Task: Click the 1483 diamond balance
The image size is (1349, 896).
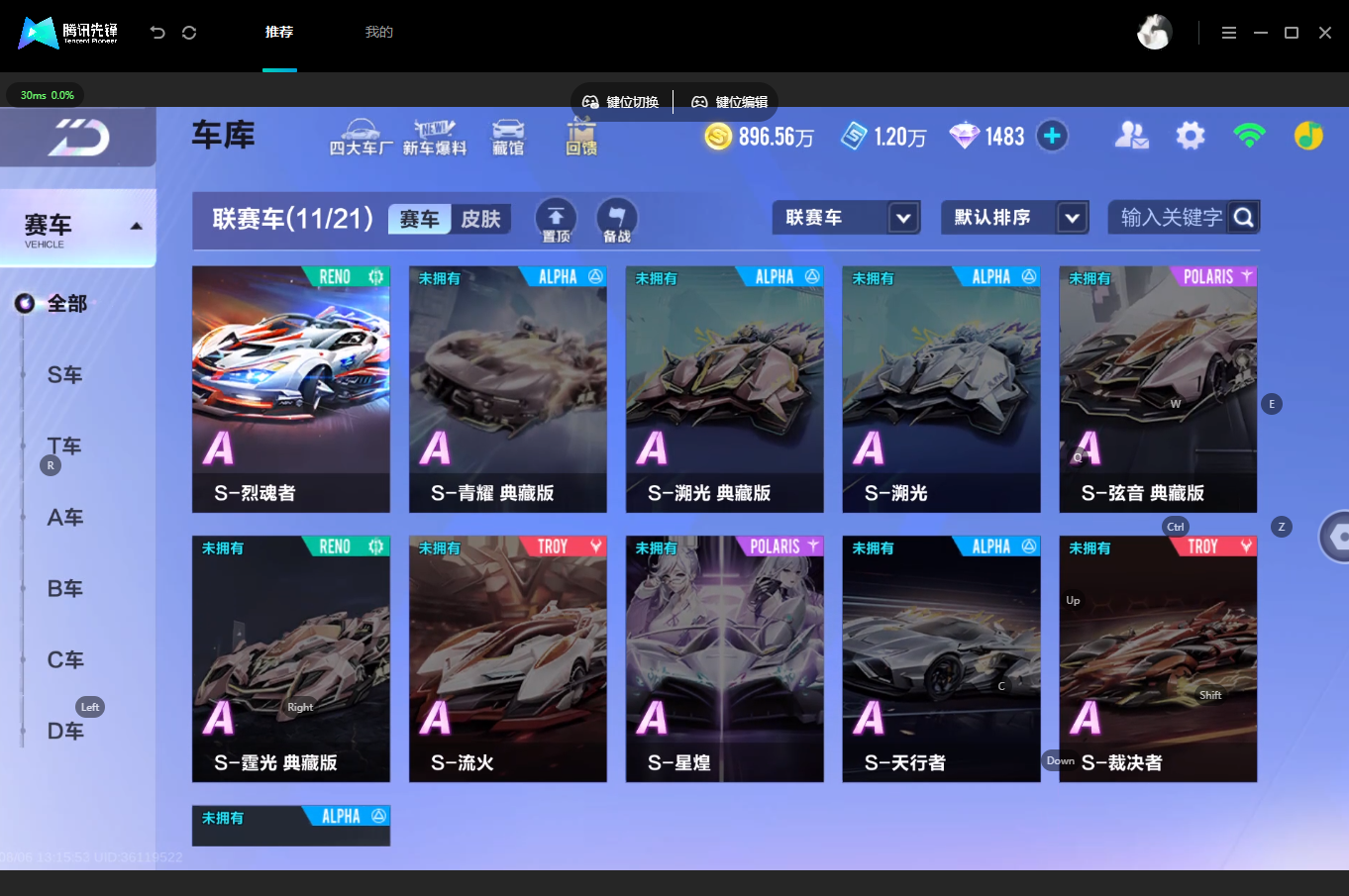Action: (x=1004, y=137)
